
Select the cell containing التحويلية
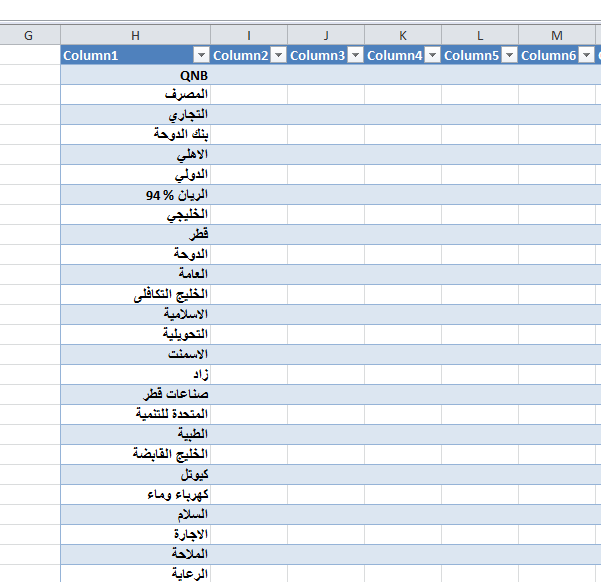(135, 335)
